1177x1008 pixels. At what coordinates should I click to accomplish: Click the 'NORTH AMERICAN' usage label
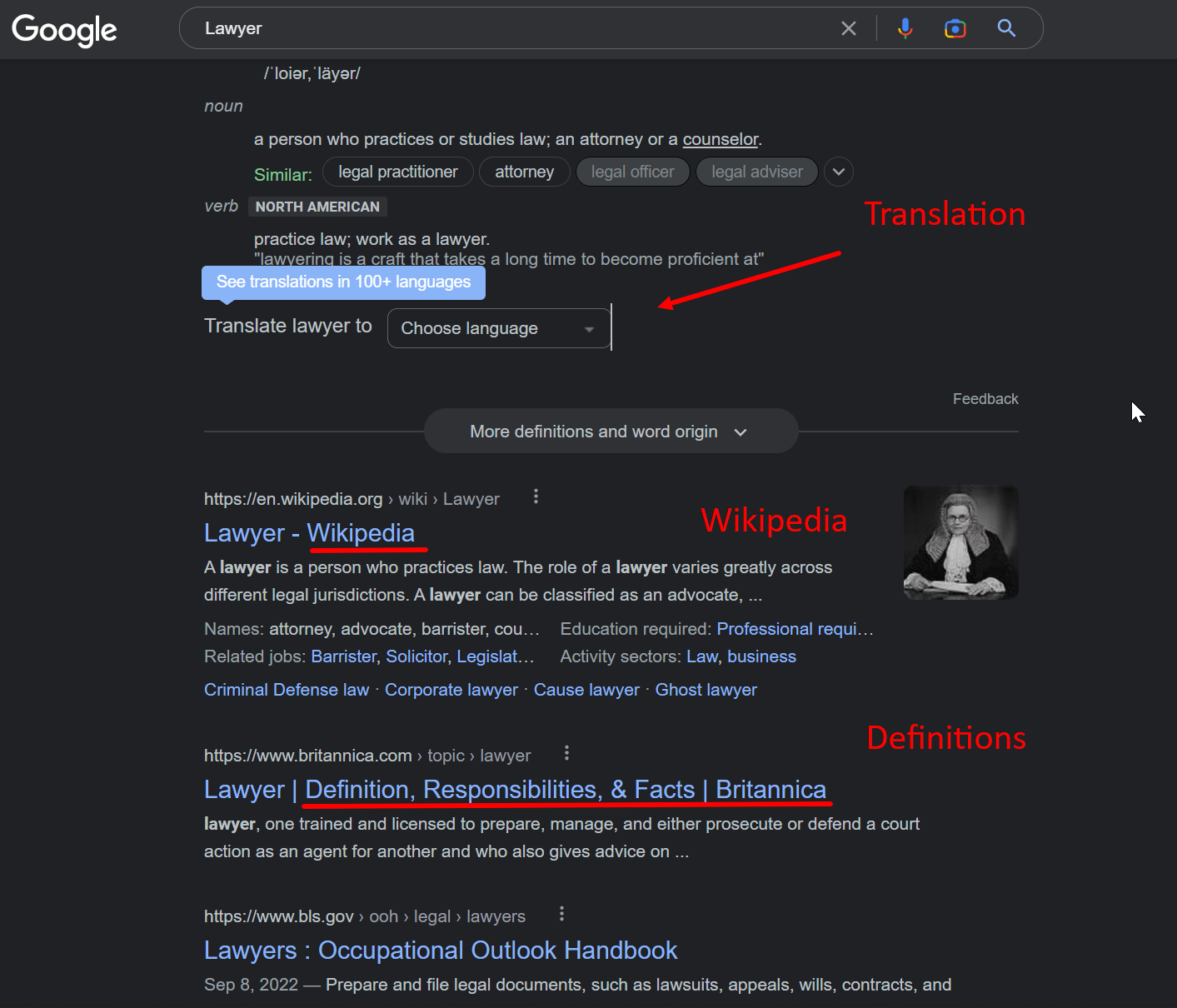click(x=317, y=207)
